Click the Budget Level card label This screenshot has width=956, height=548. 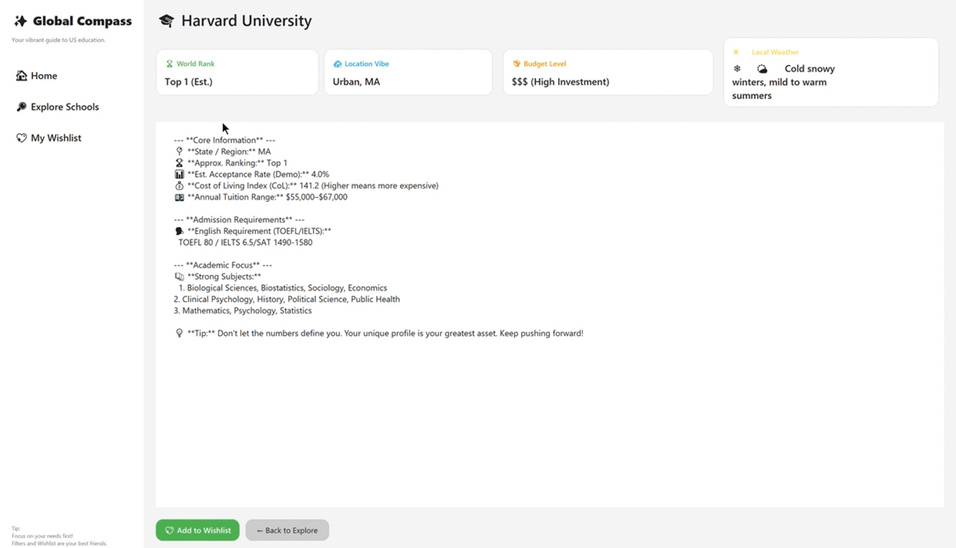pos(544,63)
